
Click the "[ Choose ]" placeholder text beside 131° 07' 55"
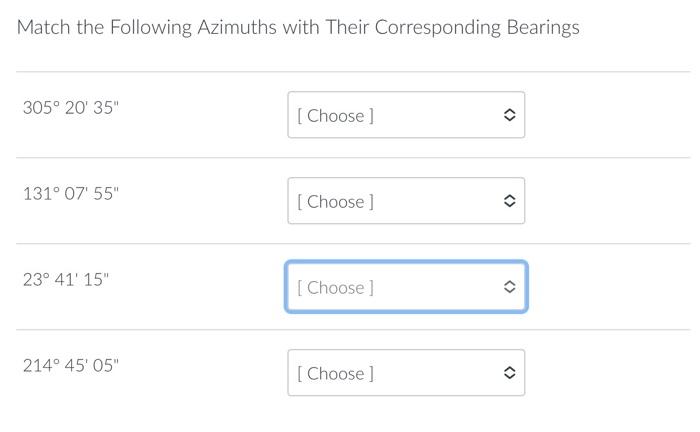point(335,202)
